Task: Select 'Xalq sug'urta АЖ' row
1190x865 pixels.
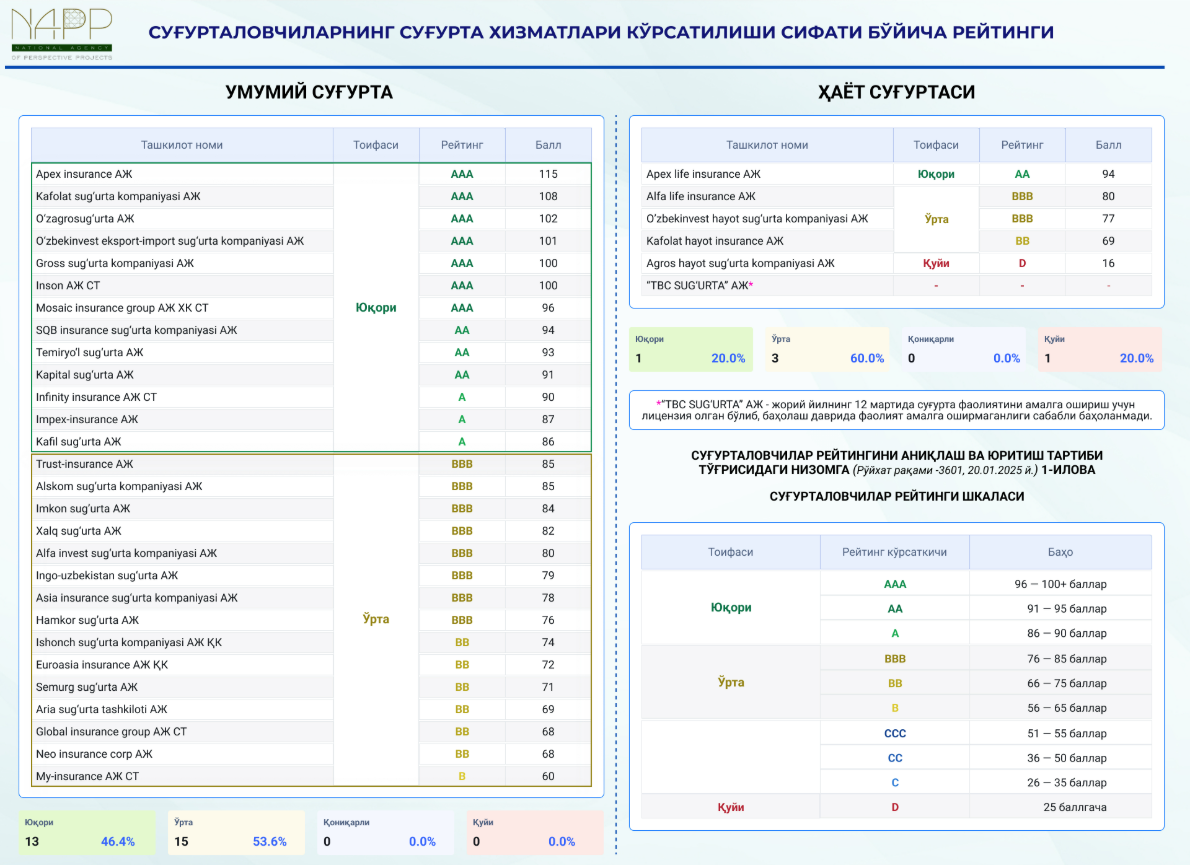Action: (x=78, y=531)
